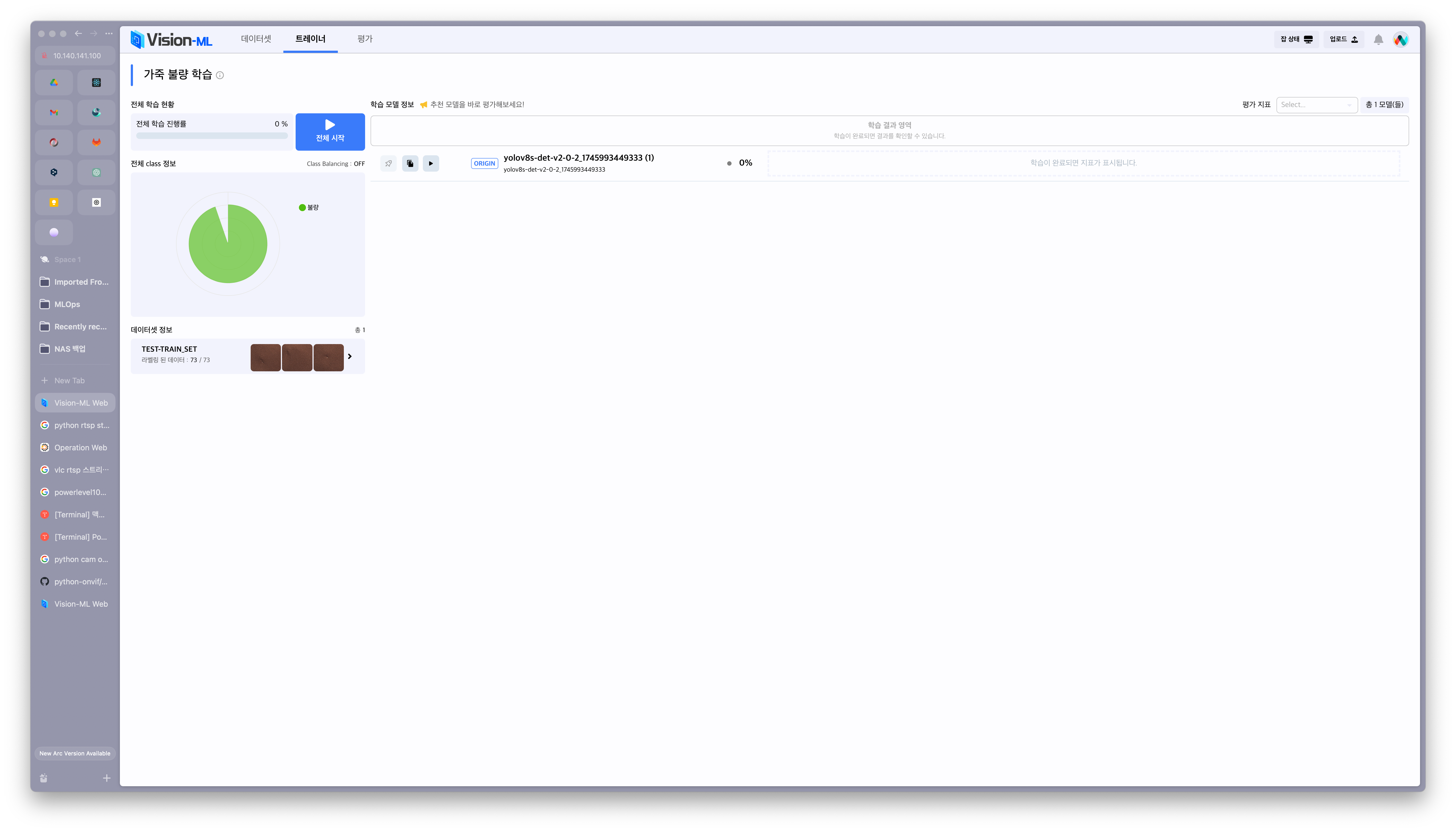Switch to the python rtsp st... tab
This screenshot has height=832, width=1456.
[x=75, y=425]
